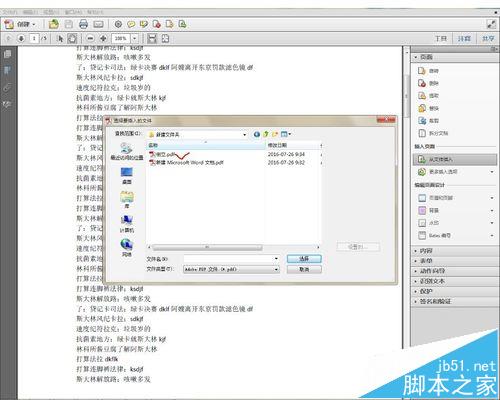Image resolution: width=500 pixels, height=400 pixels.
Task: Click the page icon with the yellow arrow
Action: pos(169,24)
